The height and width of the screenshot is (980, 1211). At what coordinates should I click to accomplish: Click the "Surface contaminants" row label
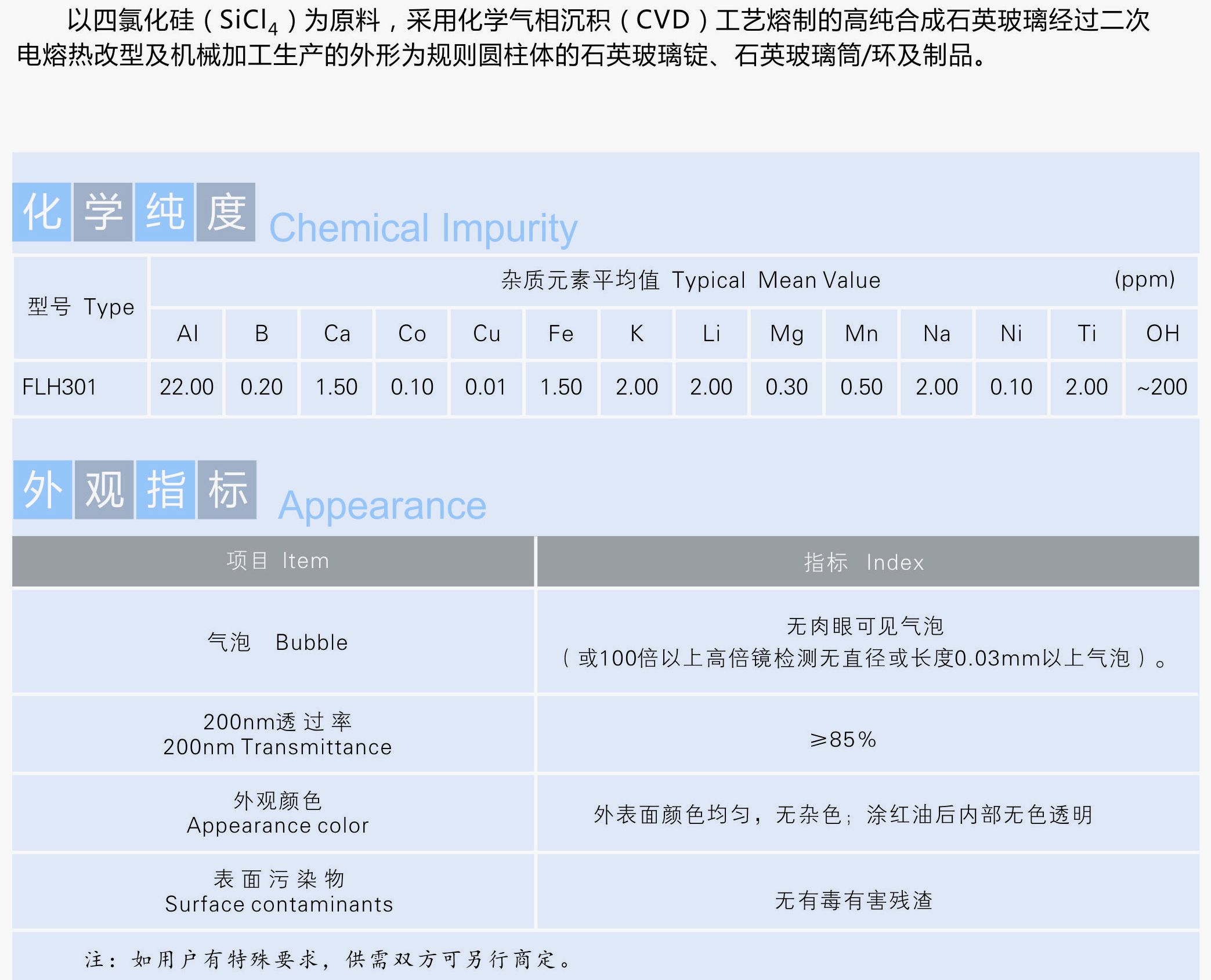pos(279,904)
